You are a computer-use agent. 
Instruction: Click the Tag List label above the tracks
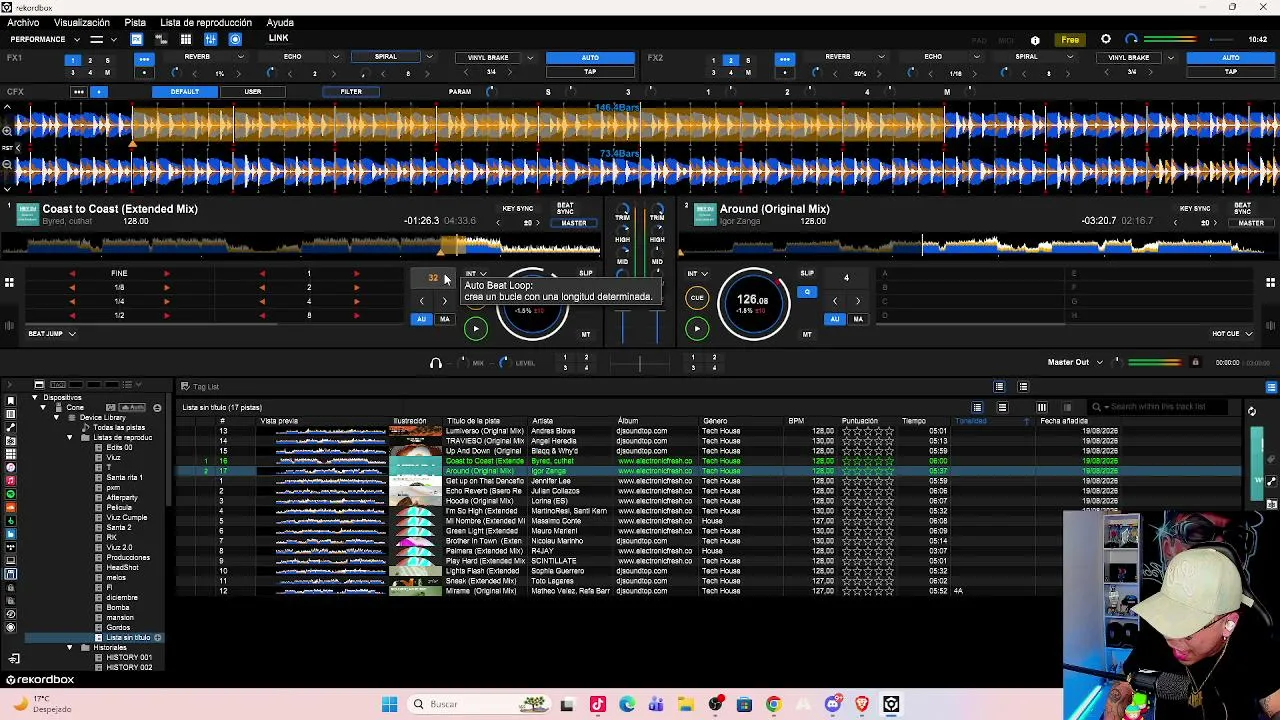pyautogui.click(x=206, y=387)
